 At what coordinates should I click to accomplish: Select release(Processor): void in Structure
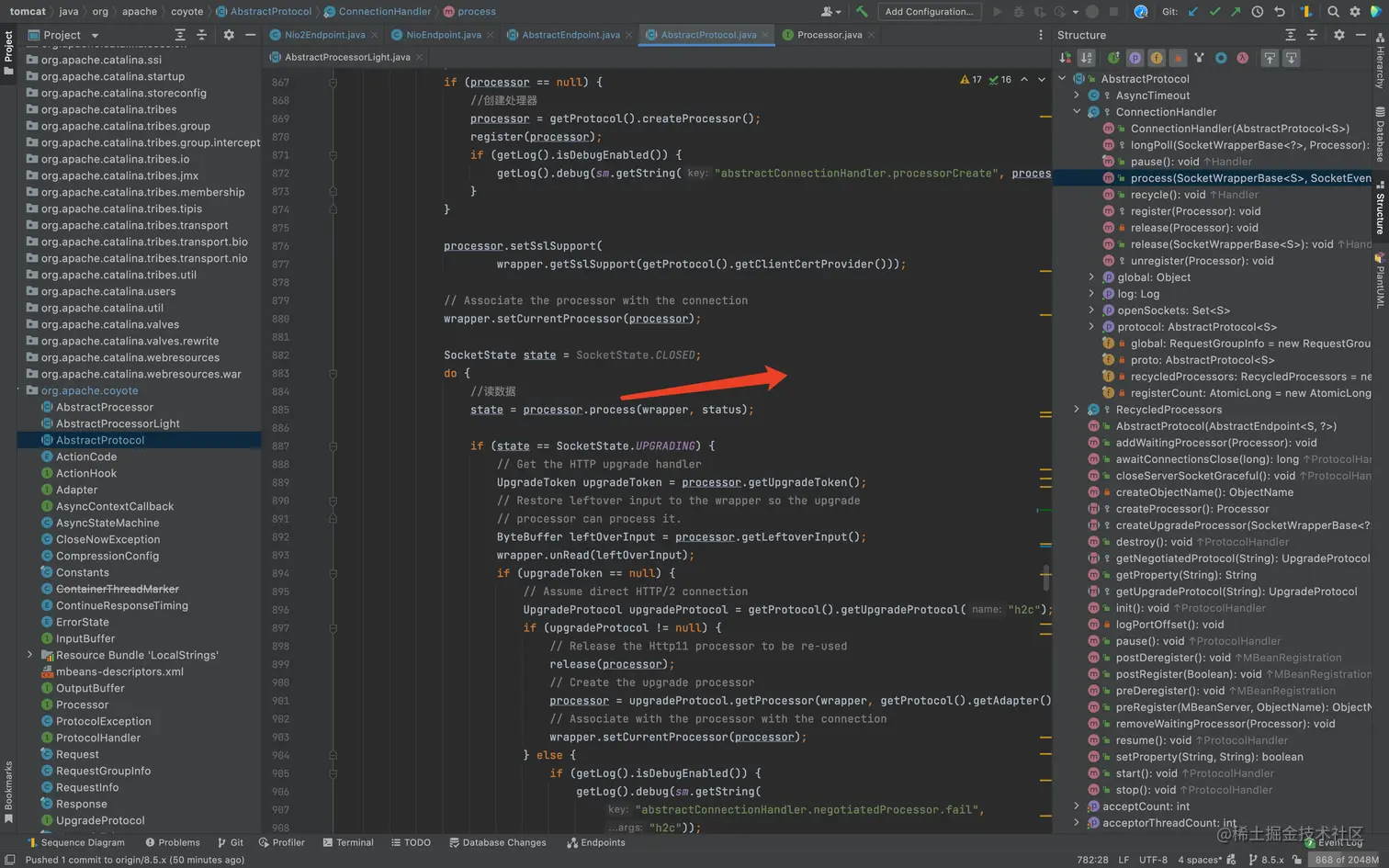pyautogui.click(x=1194, y=228)
